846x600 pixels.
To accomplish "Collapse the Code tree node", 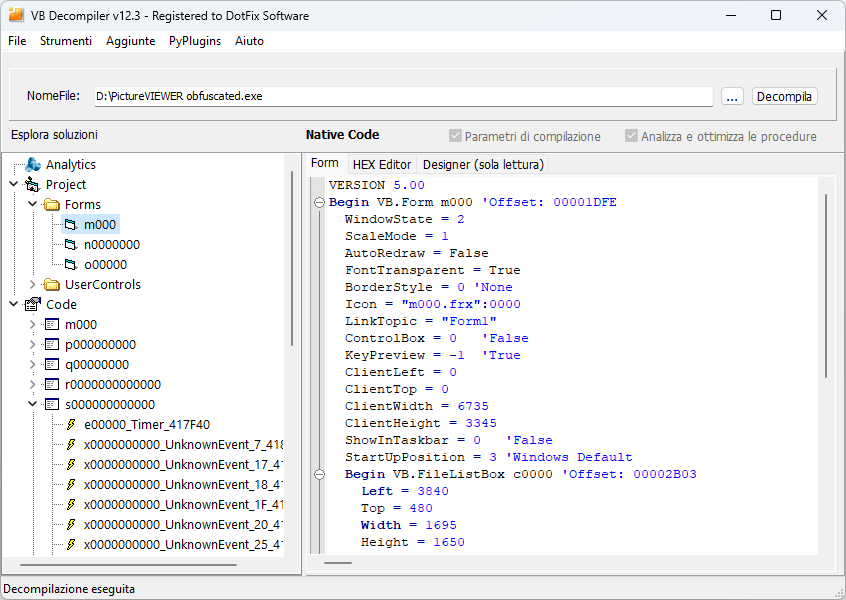I will click(13, 304).
